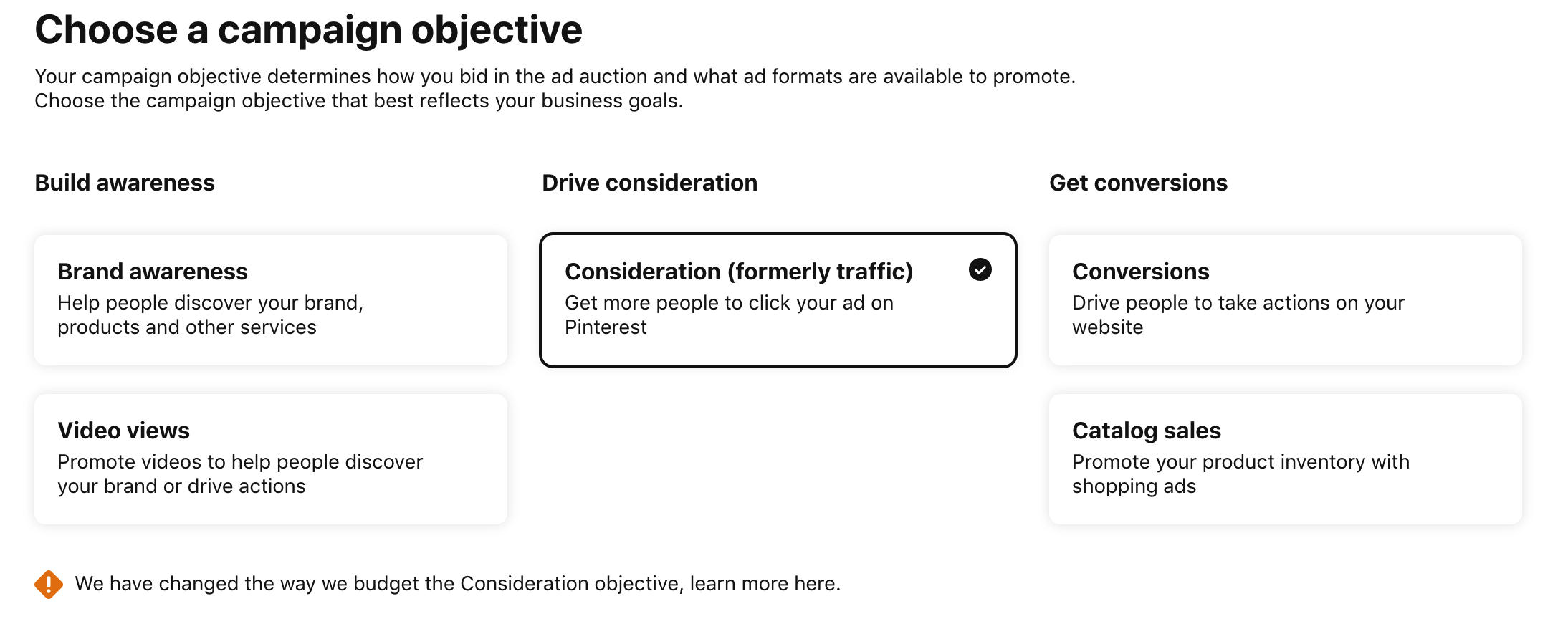The image size is (1568, 619).
Task: Click the Drive consideration column header
Action: [650, 183]
